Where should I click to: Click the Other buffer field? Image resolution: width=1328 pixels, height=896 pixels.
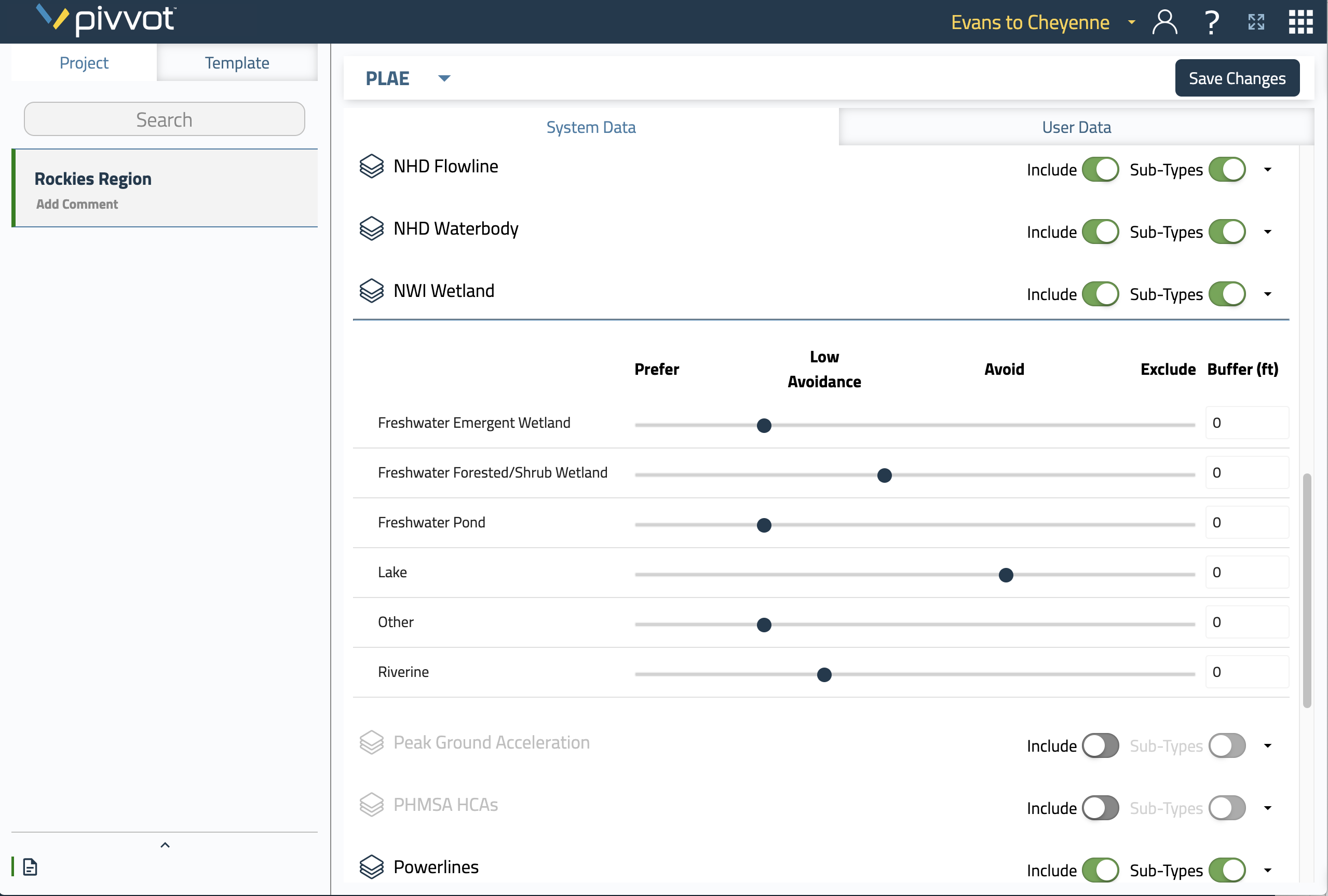click(1247, 622)
